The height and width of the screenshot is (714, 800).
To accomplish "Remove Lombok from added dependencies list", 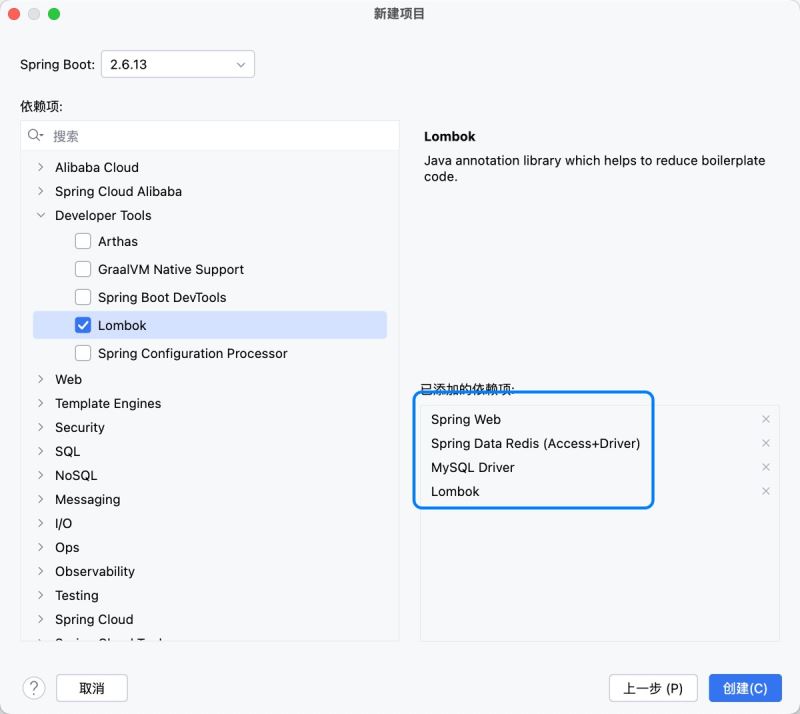I will 765,491.
